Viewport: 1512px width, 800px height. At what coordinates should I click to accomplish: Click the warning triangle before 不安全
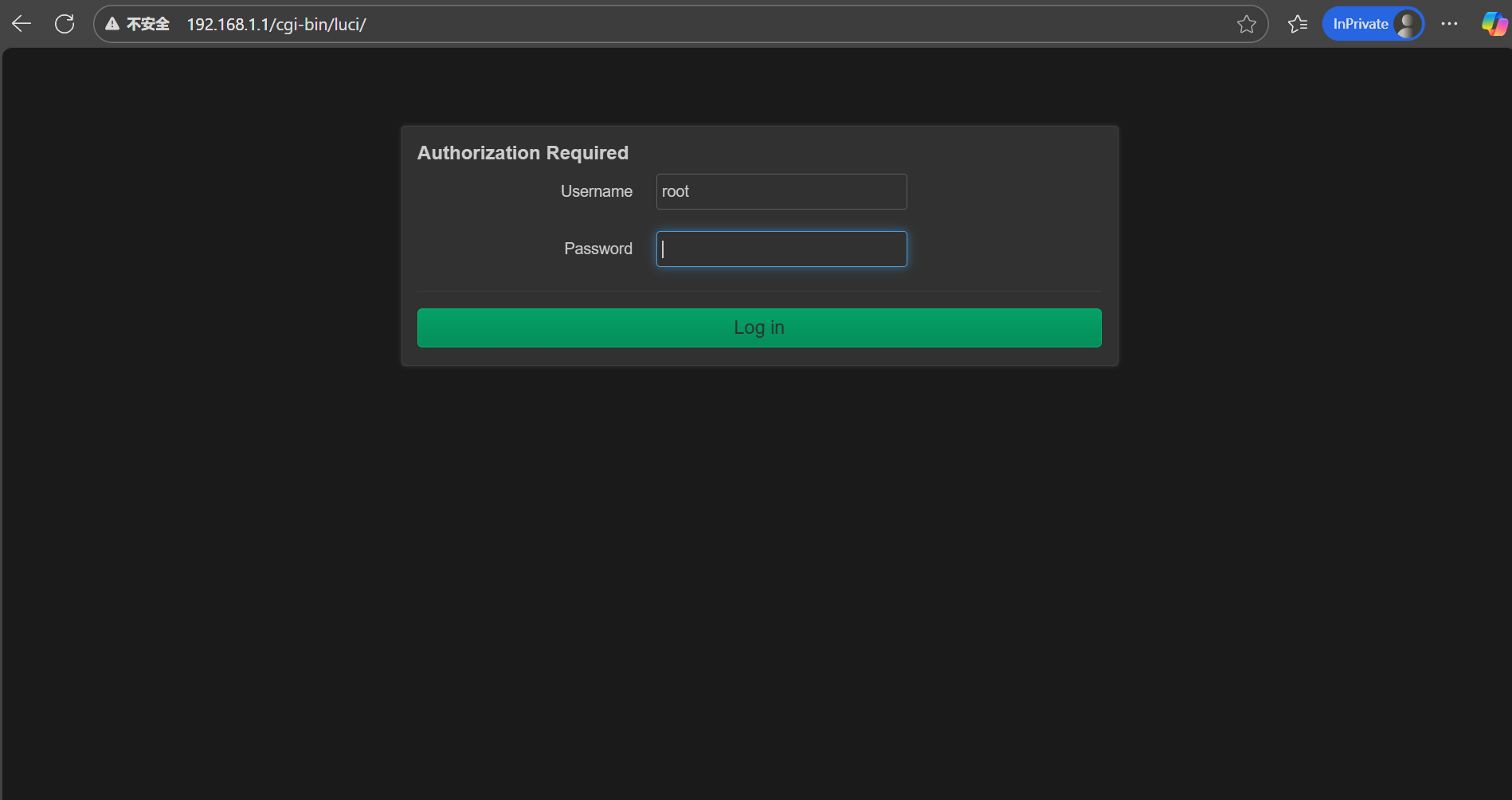(x=112, y=23)
